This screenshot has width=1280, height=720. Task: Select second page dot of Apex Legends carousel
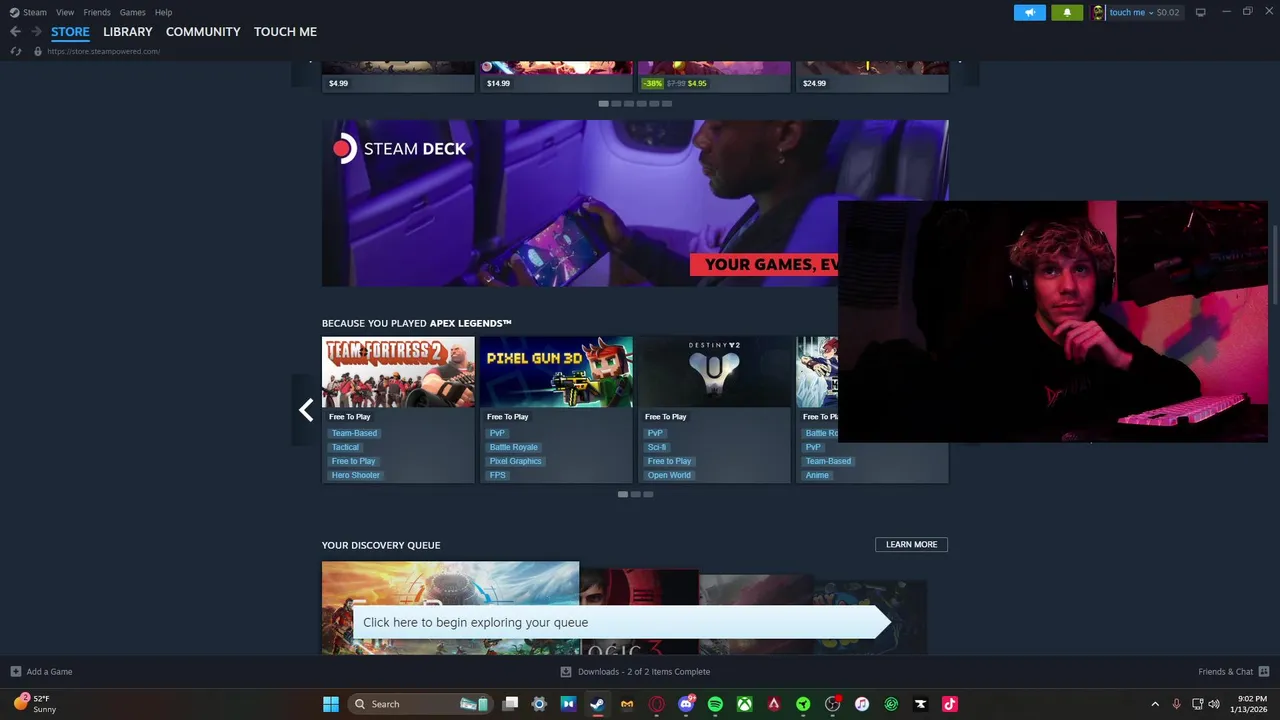tap(635, 494)
